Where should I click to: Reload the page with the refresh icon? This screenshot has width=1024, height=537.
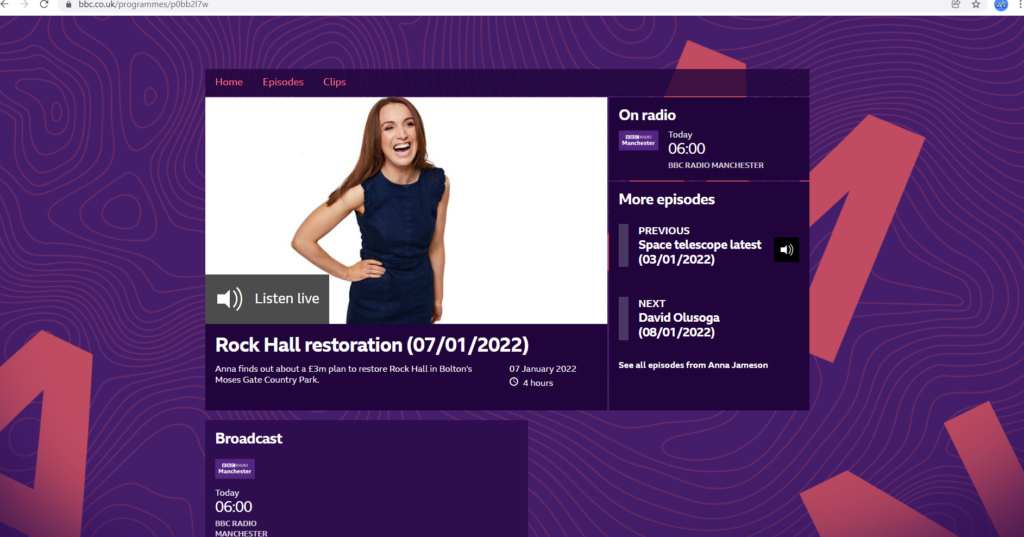44,4
